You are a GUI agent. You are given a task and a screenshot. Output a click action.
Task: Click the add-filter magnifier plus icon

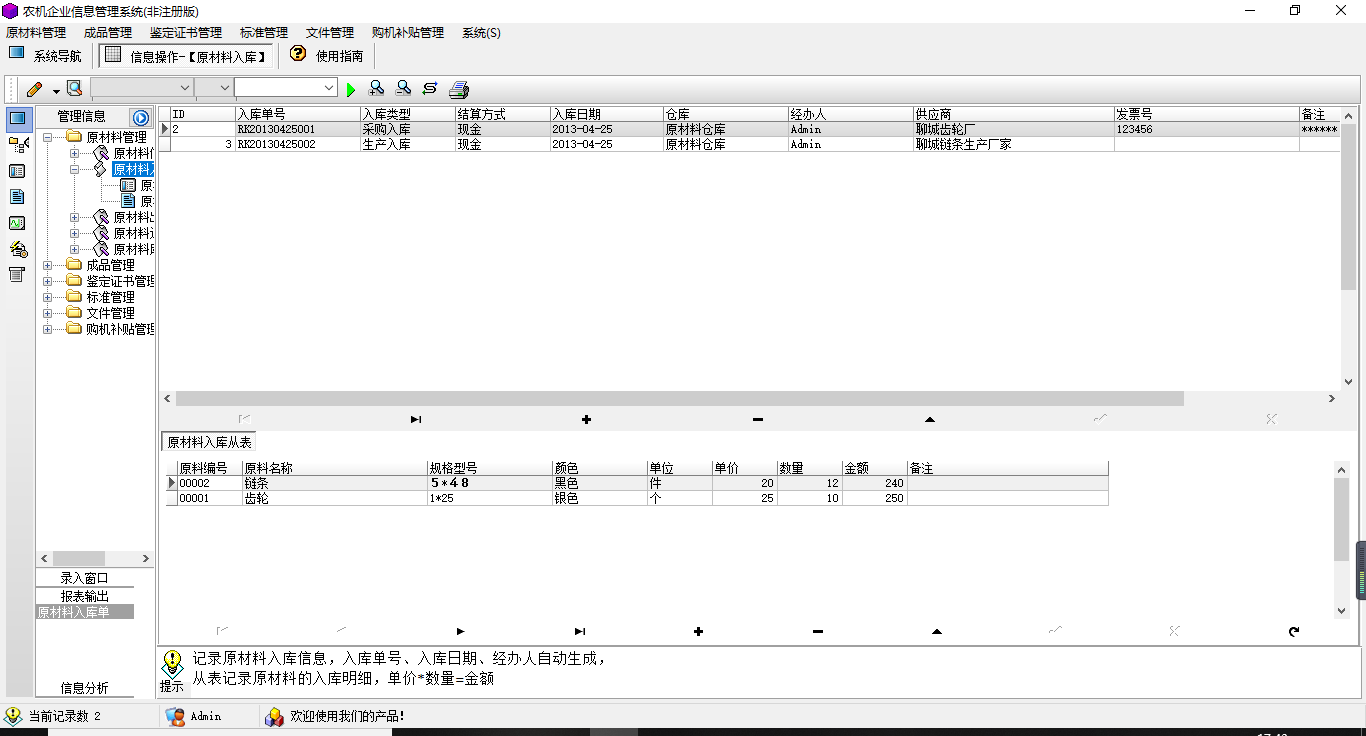[x=377, y=89]
